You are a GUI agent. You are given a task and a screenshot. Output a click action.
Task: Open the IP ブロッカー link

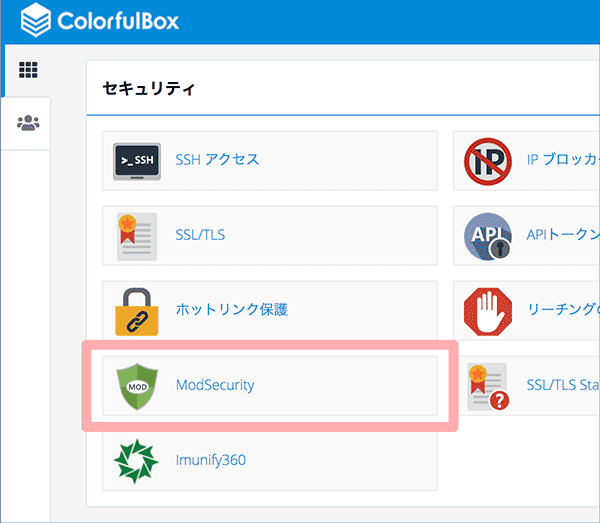(x=562, y=160)
